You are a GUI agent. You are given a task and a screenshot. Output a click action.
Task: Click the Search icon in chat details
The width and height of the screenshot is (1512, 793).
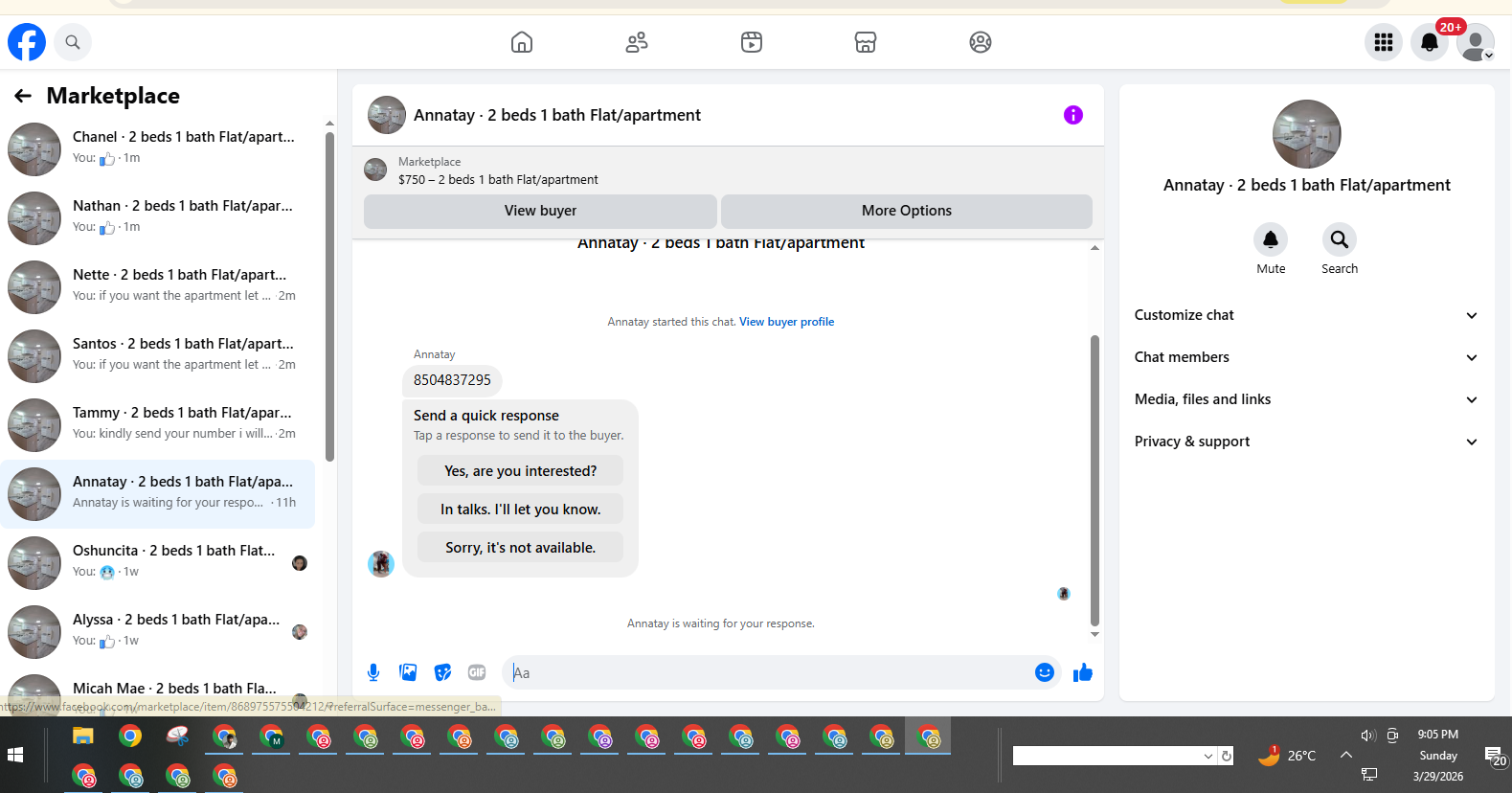[x=1340, y=239]
